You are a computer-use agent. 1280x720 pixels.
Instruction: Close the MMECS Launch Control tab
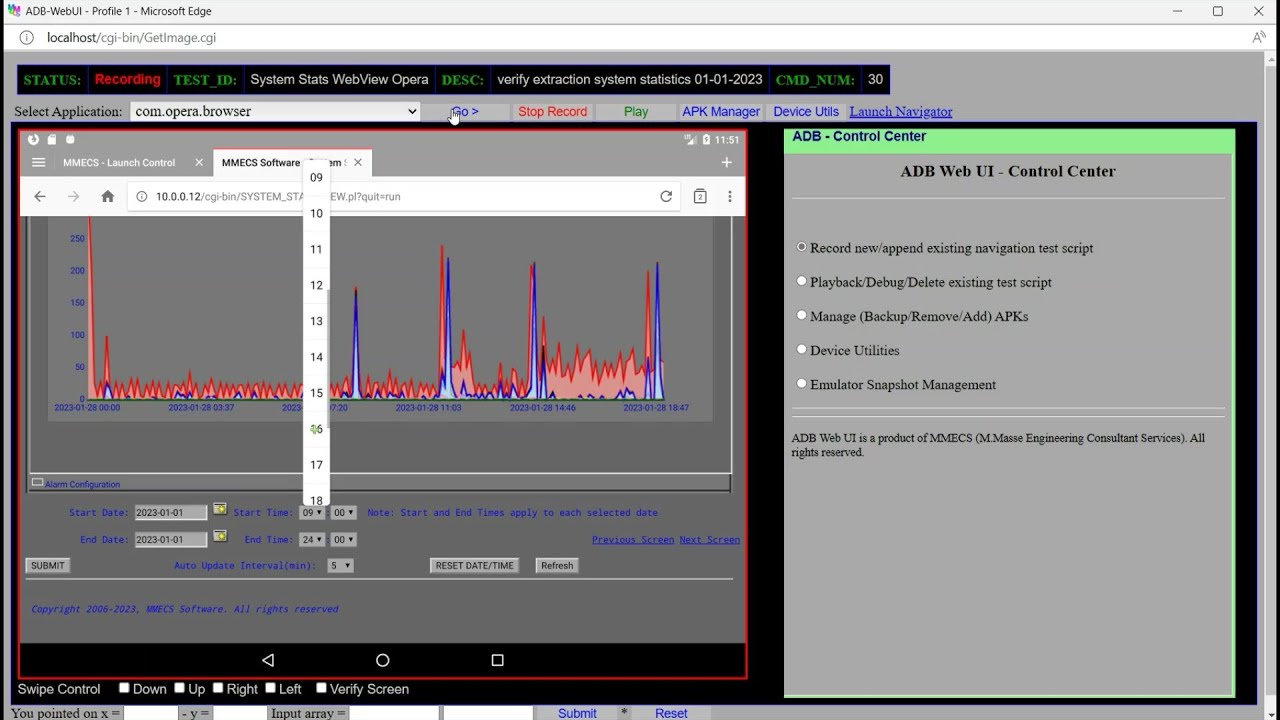(x=199, y=162)
